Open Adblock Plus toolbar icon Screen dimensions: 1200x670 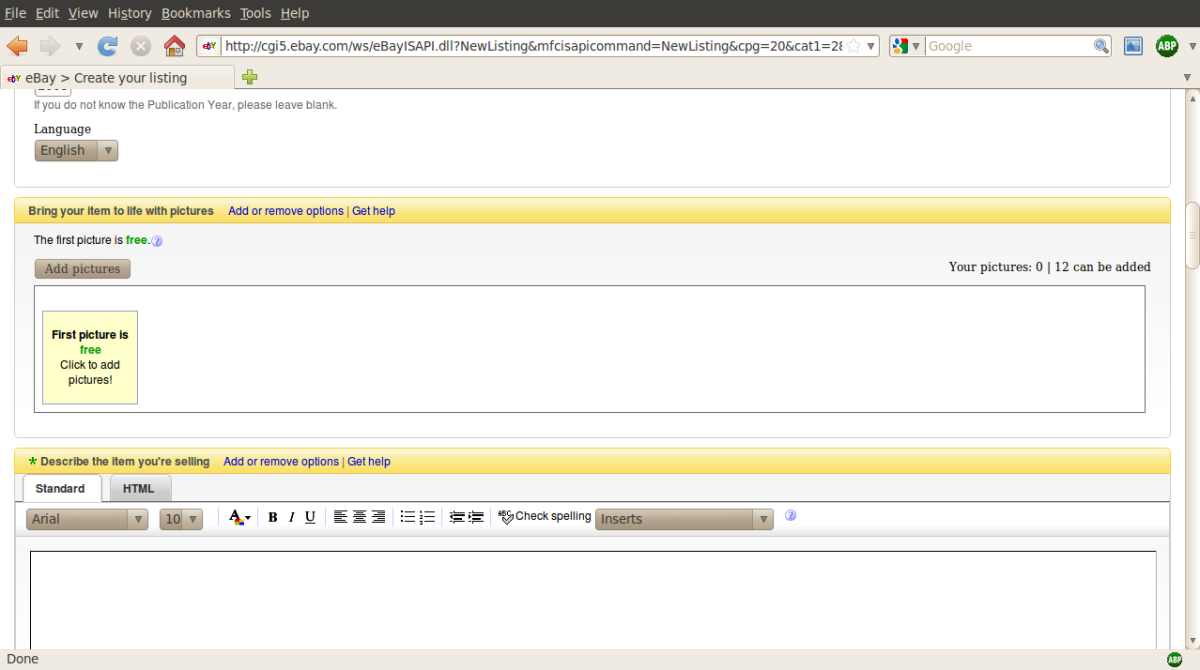point(1166,46)
